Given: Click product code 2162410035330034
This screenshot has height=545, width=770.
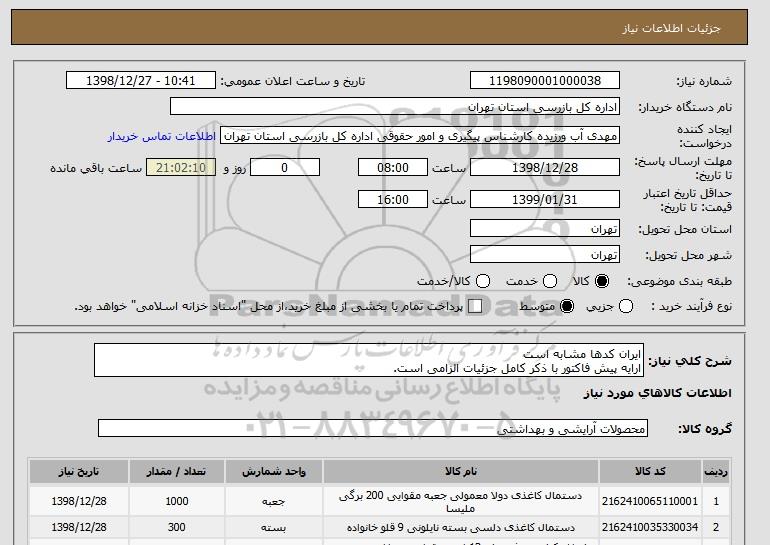Looking at the screenshot, I should click(x=650, y=527).
